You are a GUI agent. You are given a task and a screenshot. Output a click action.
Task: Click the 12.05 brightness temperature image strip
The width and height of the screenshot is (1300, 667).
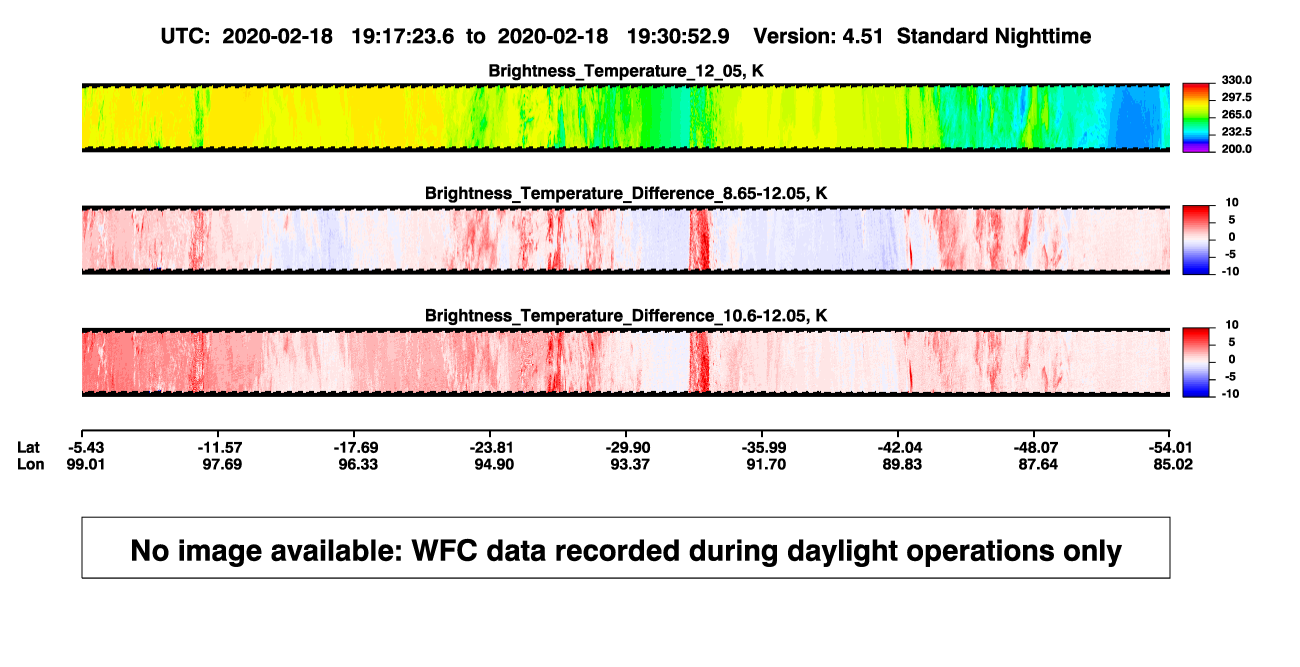click(626, 118)
